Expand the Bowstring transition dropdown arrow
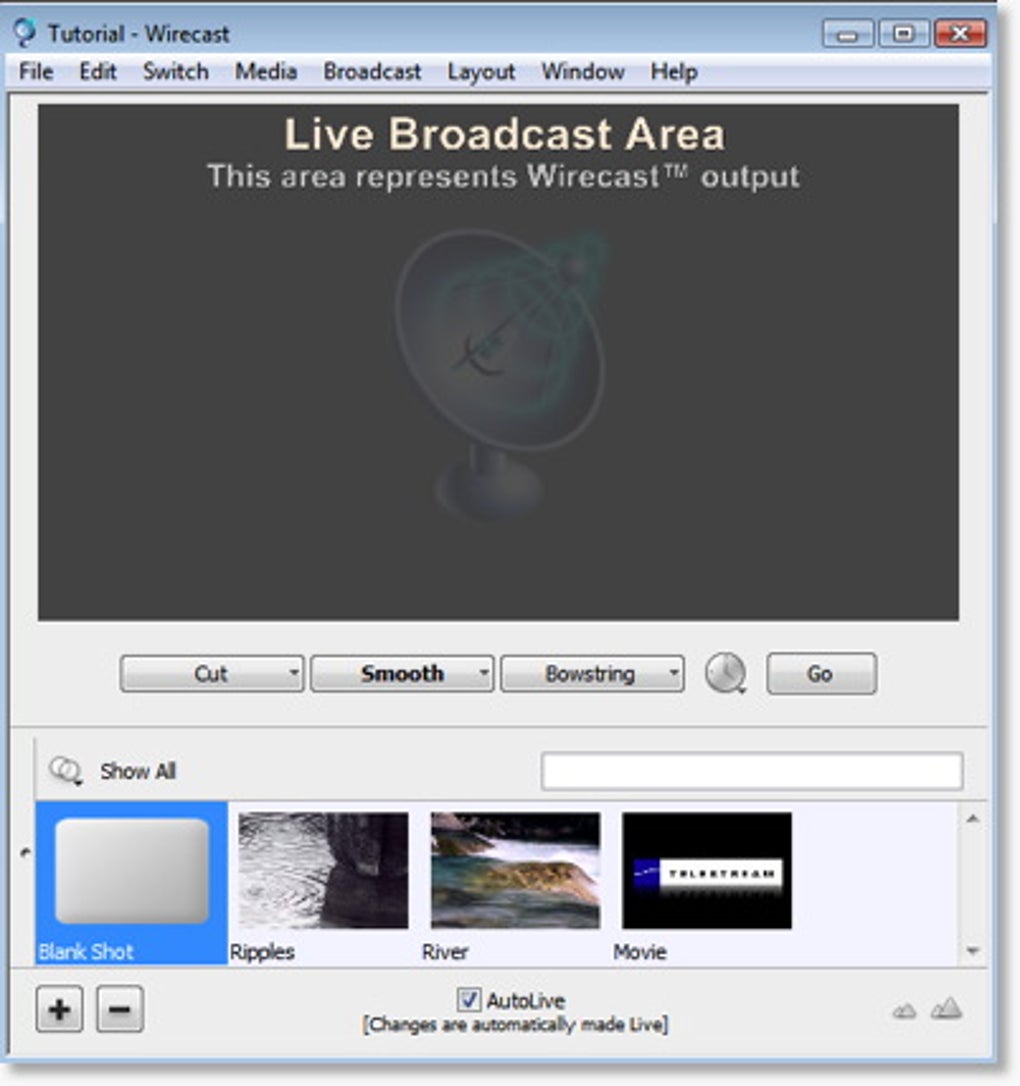The height and width of the screenshot is (1086, 1020). tap(674, 673)
